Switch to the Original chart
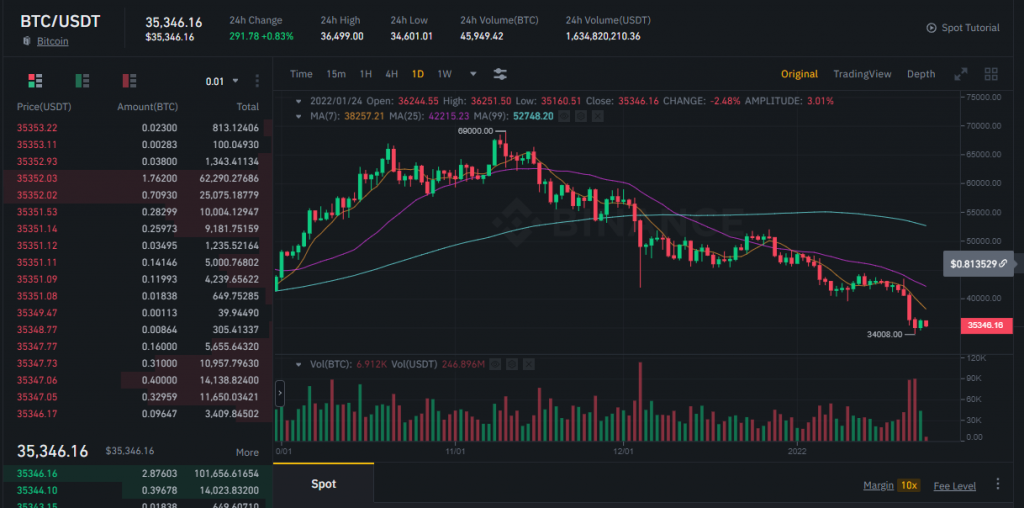The height and width of the screenshot is (508, 1024). click(799, 74)
